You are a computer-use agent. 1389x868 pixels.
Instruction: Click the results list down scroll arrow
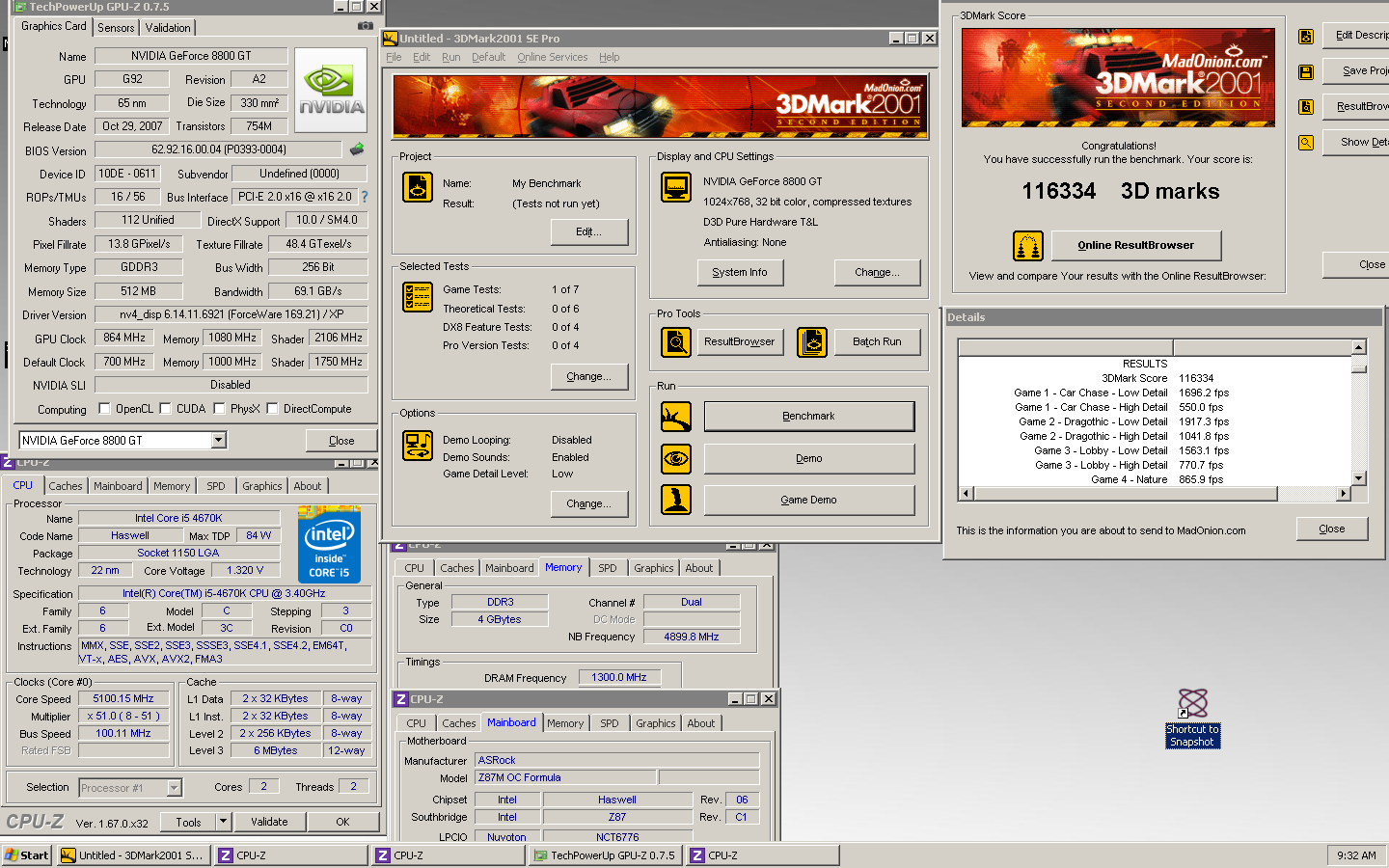coord(1359,478)
